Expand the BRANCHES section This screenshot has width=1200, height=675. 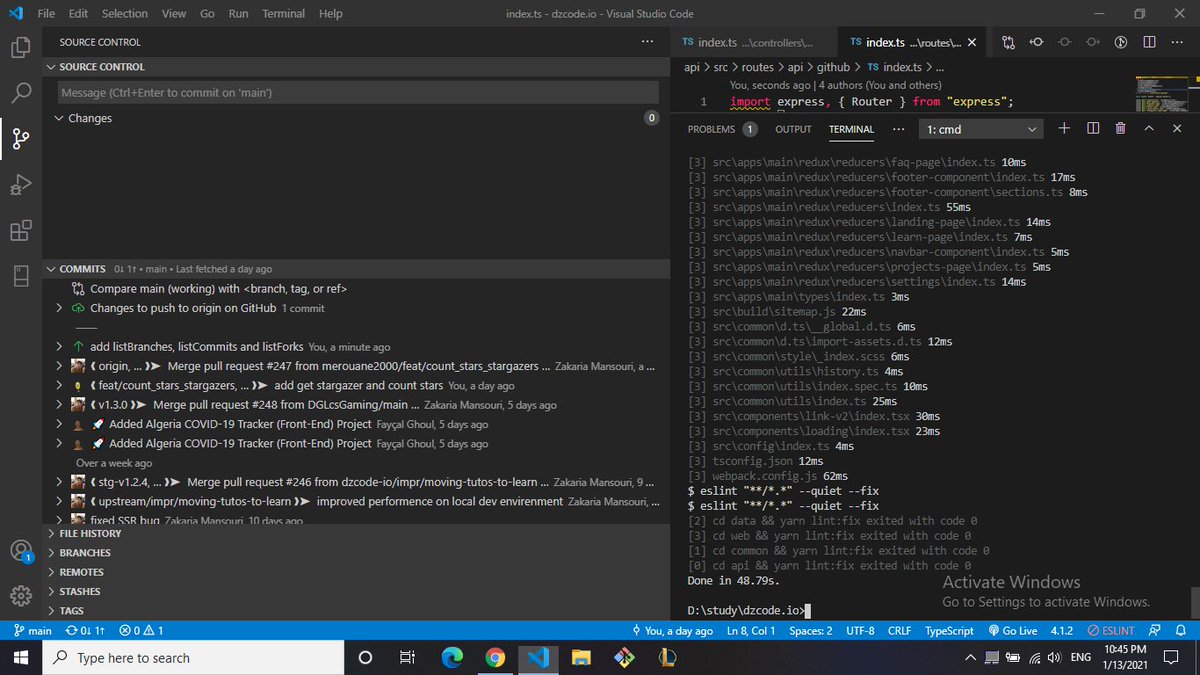pyautogui.click(x=85, y=553)
